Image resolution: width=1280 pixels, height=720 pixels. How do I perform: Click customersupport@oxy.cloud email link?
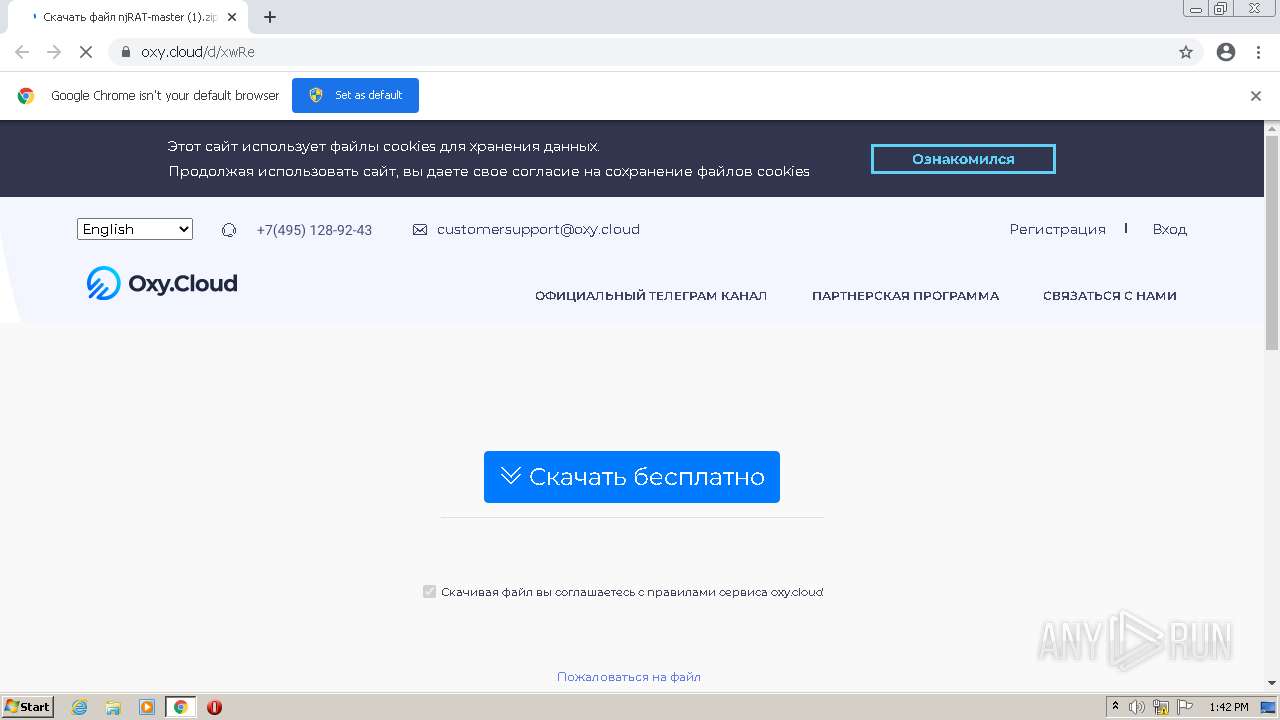(538, 229)
